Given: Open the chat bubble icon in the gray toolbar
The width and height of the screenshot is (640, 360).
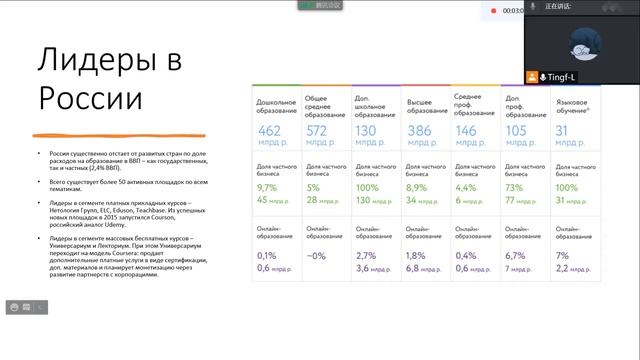Looking at the screenshot, I should click(27, 307).
